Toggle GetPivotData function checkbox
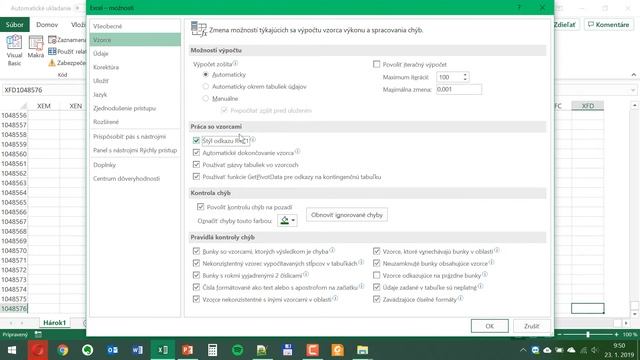The height and width of the screenshot is (360, 640). pos(196,177)
